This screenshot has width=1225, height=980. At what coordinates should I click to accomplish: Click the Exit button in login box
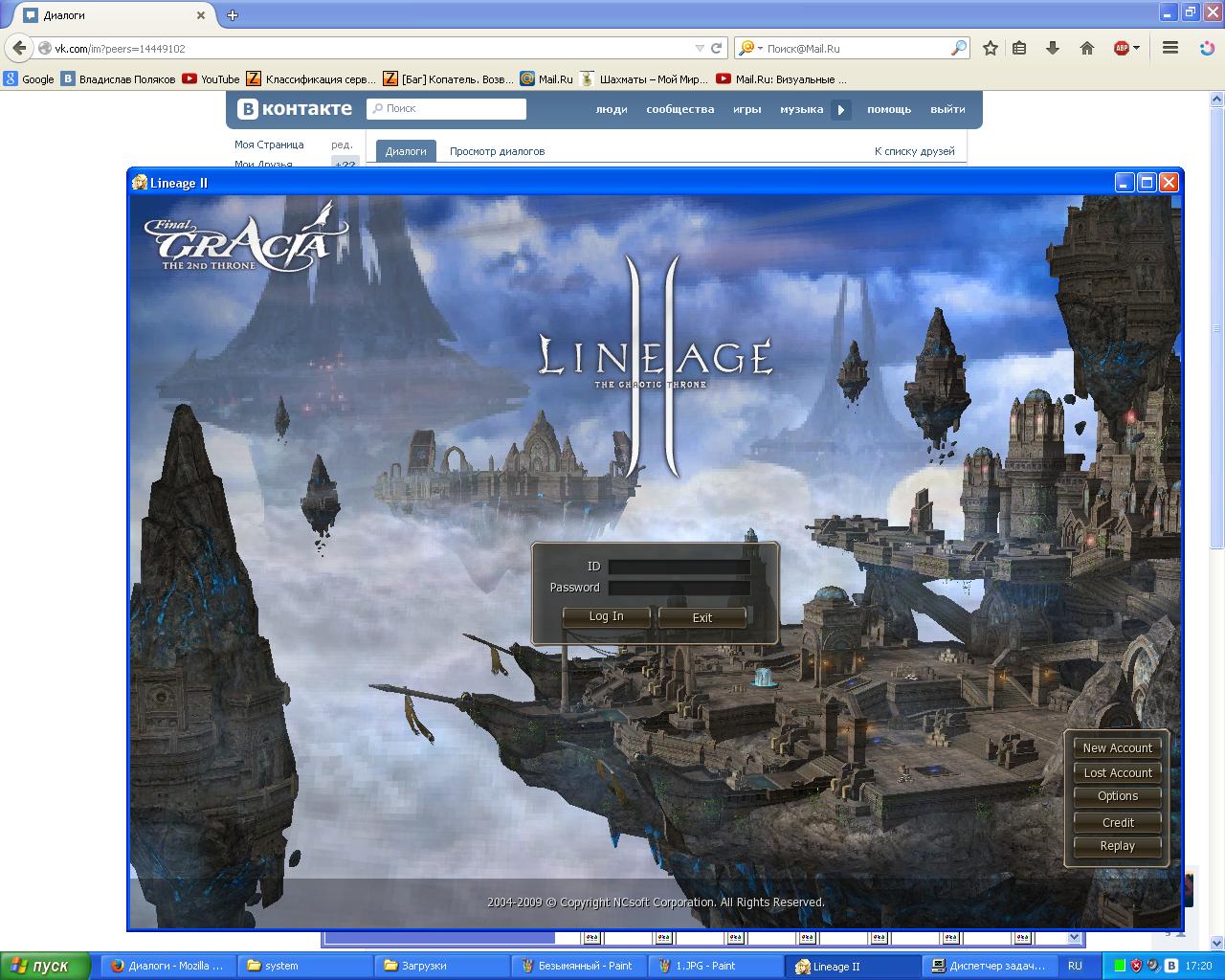pos(702,618)
